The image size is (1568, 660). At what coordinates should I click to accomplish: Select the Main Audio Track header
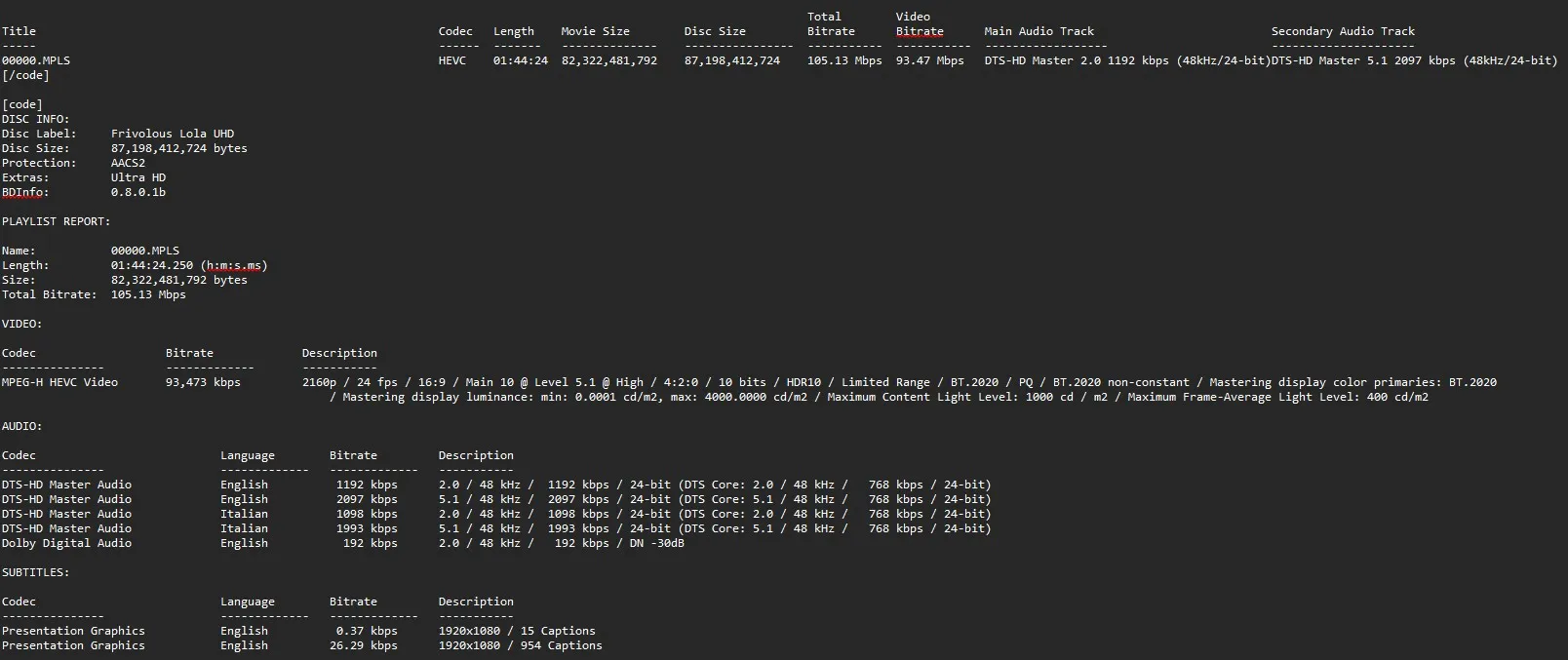pyautogui.click(x=1039, y=31)
